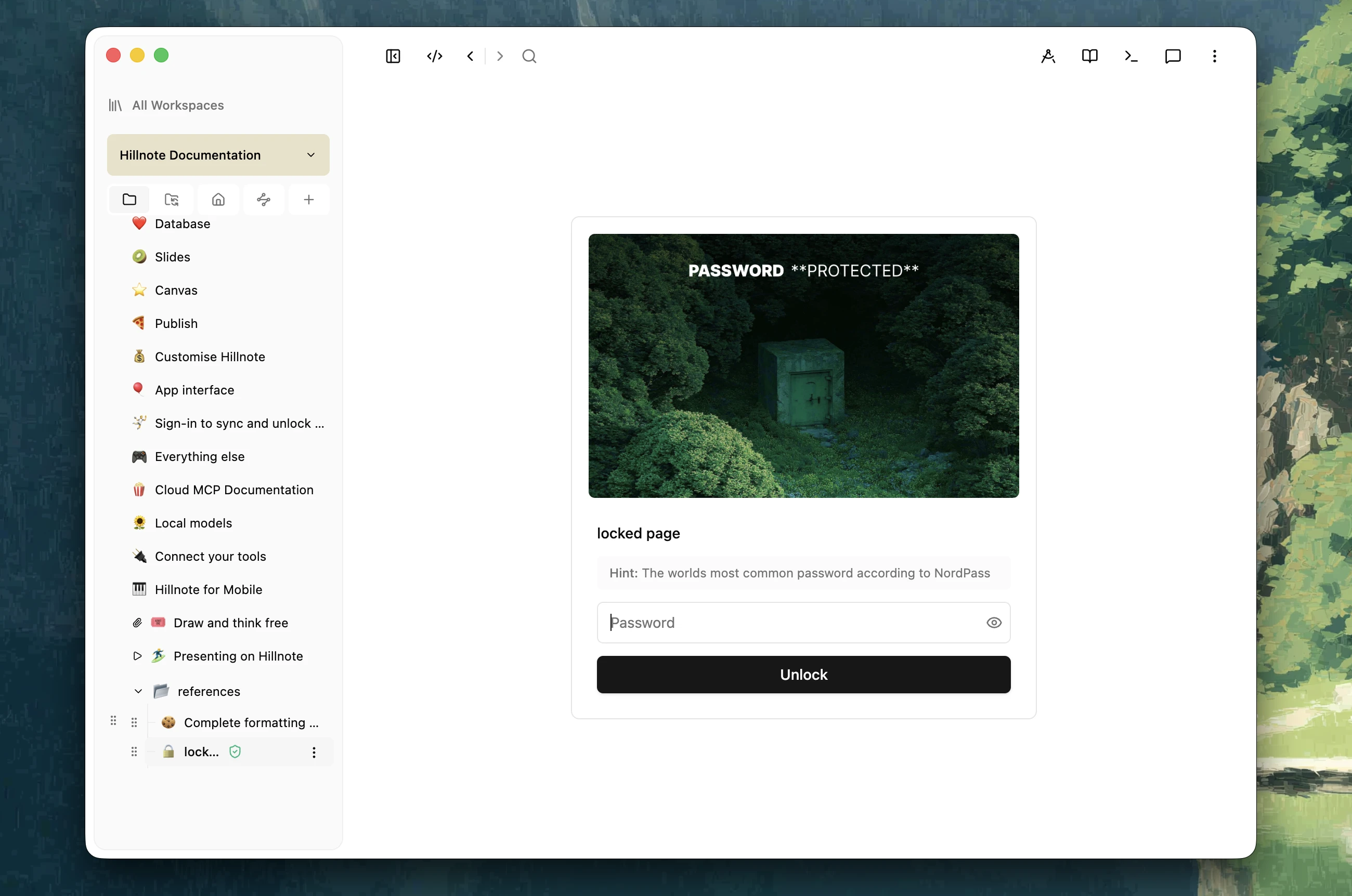Screen dimensions: 1352x896
Task: Click the pizza emoji beside Publish
Action: point(139,323)
